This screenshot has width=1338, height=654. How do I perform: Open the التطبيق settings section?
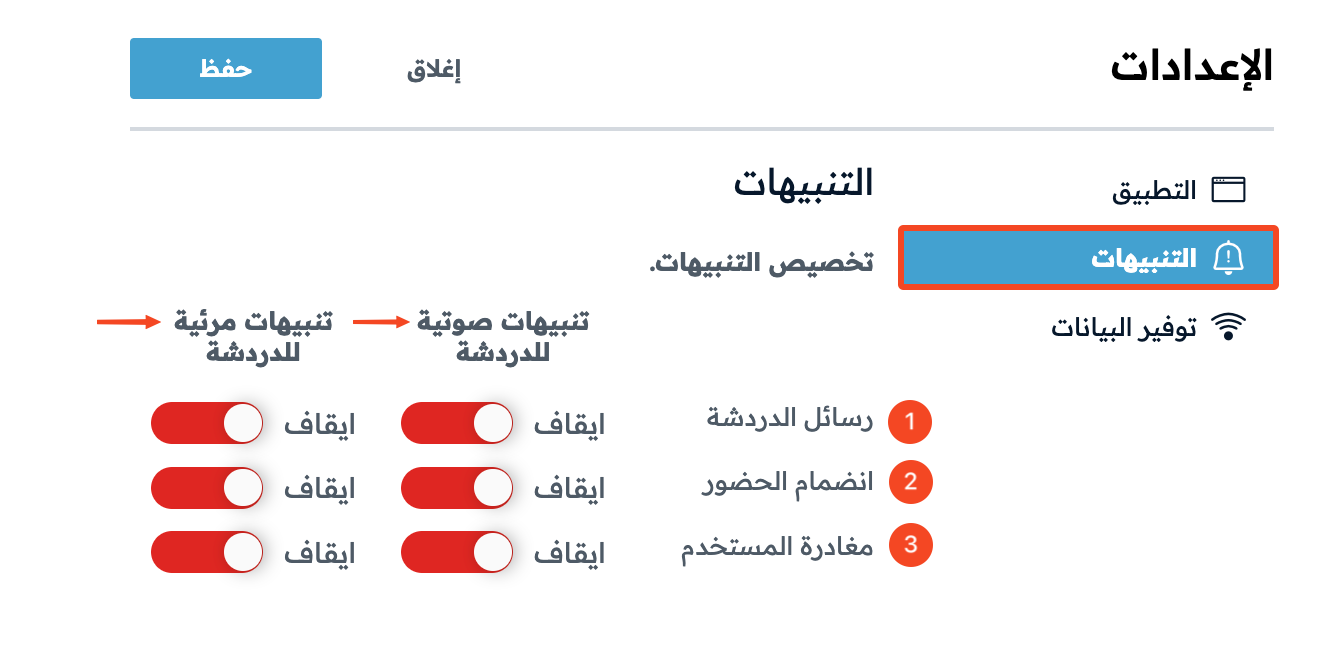click(x=1179, y=190)
